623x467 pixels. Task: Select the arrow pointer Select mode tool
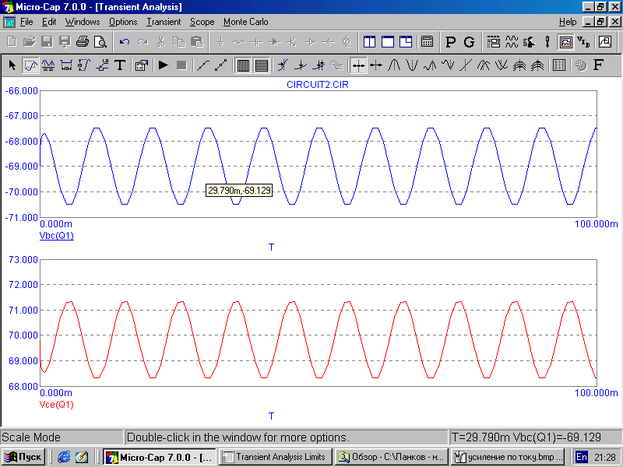point(12,65)
